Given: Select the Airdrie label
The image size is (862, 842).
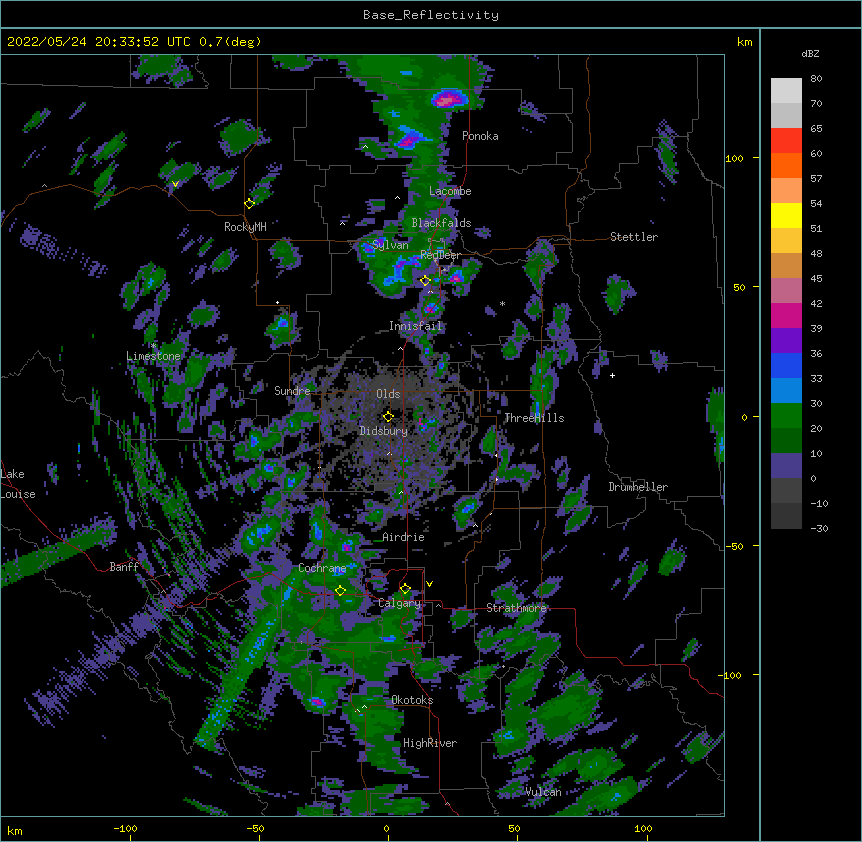Looking at the screenshot, I should 403,537.
